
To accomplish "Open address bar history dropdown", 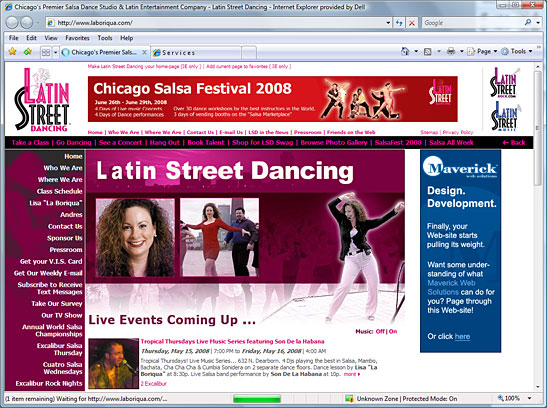I will (x=388, y=23).
